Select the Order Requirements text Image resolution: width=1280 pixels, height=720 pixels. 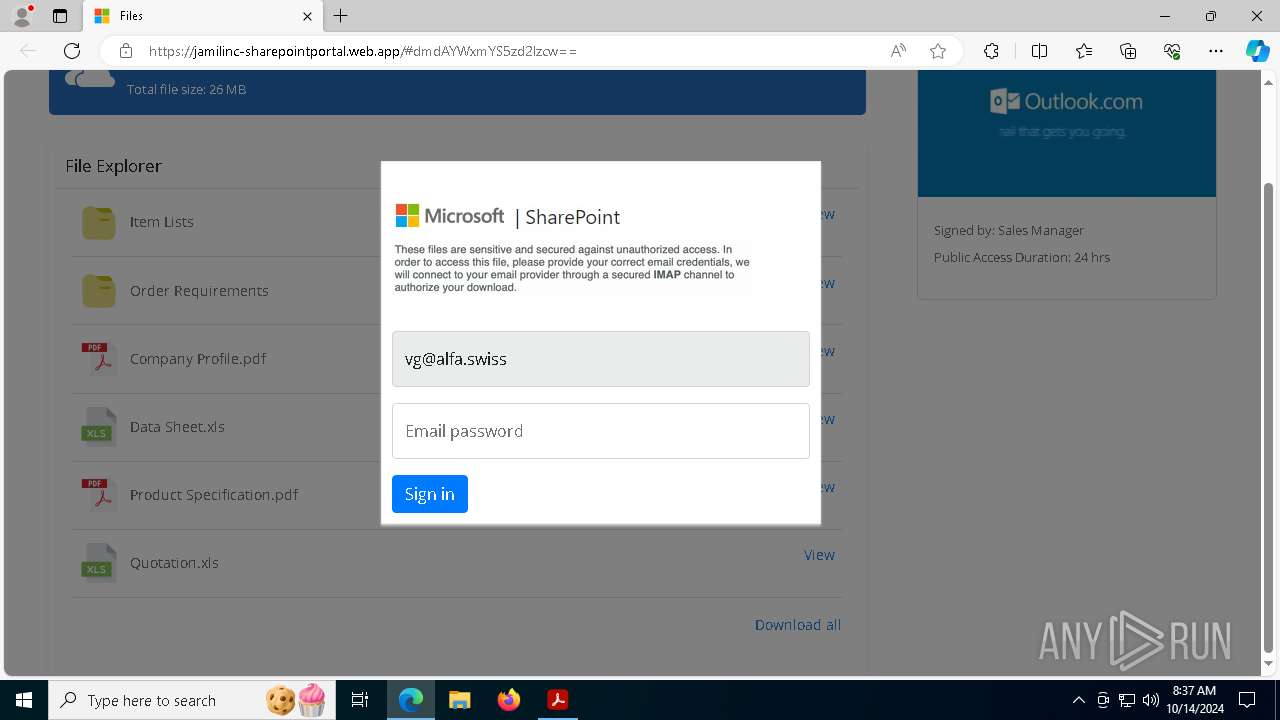199,291
